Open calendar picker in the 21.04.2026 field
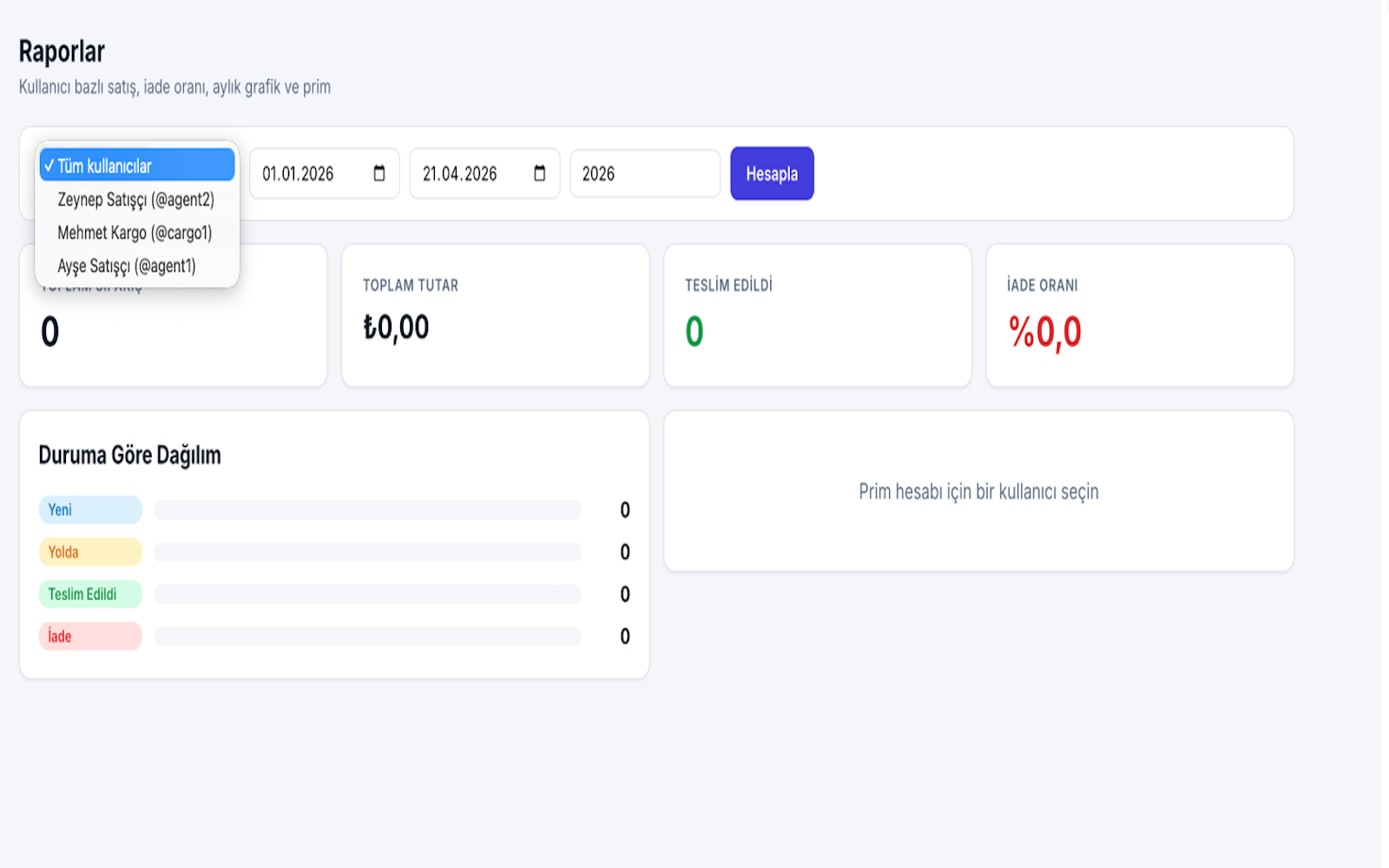 click(x=539, y=174)
